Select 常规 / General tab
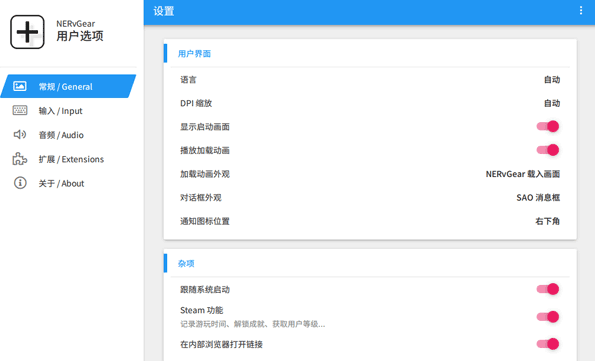The width and height of the screenshot is (595, 361). pyautogui.click(x=68, y=86)
